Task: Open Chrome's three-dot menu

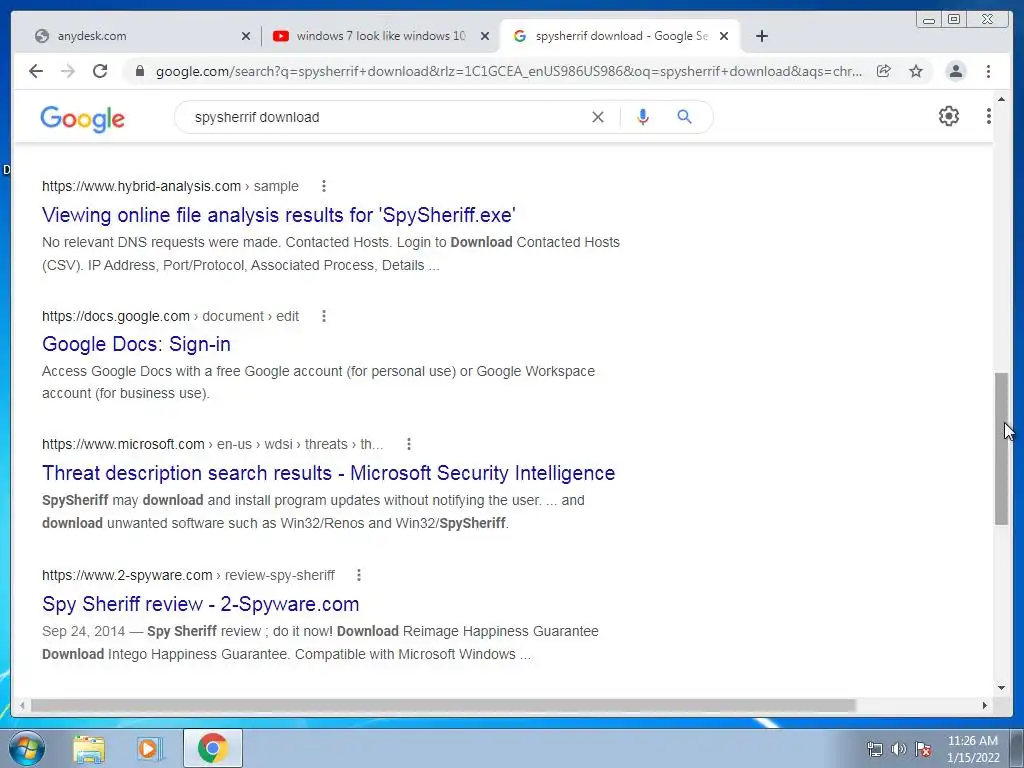Action: [x=988, y=71]
